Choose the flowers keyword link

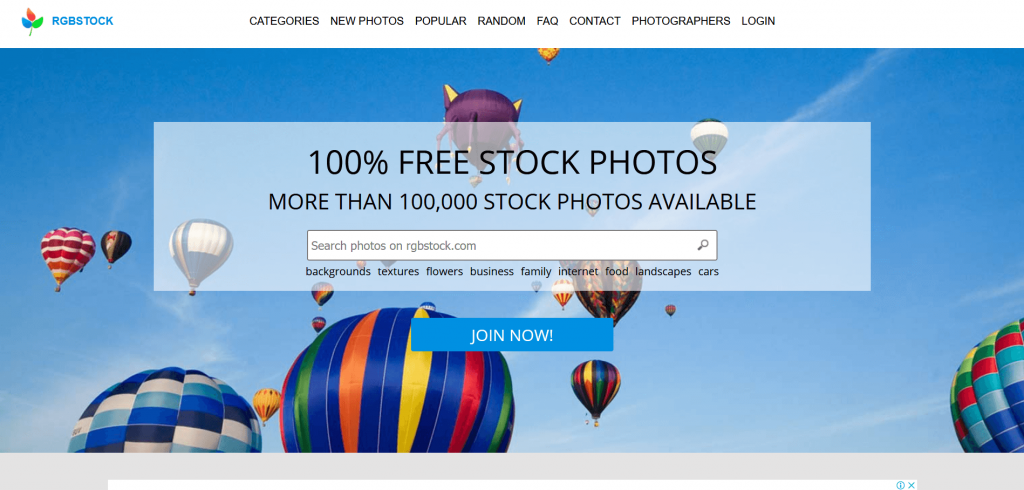pyautogui.click(x=445, y=271)
